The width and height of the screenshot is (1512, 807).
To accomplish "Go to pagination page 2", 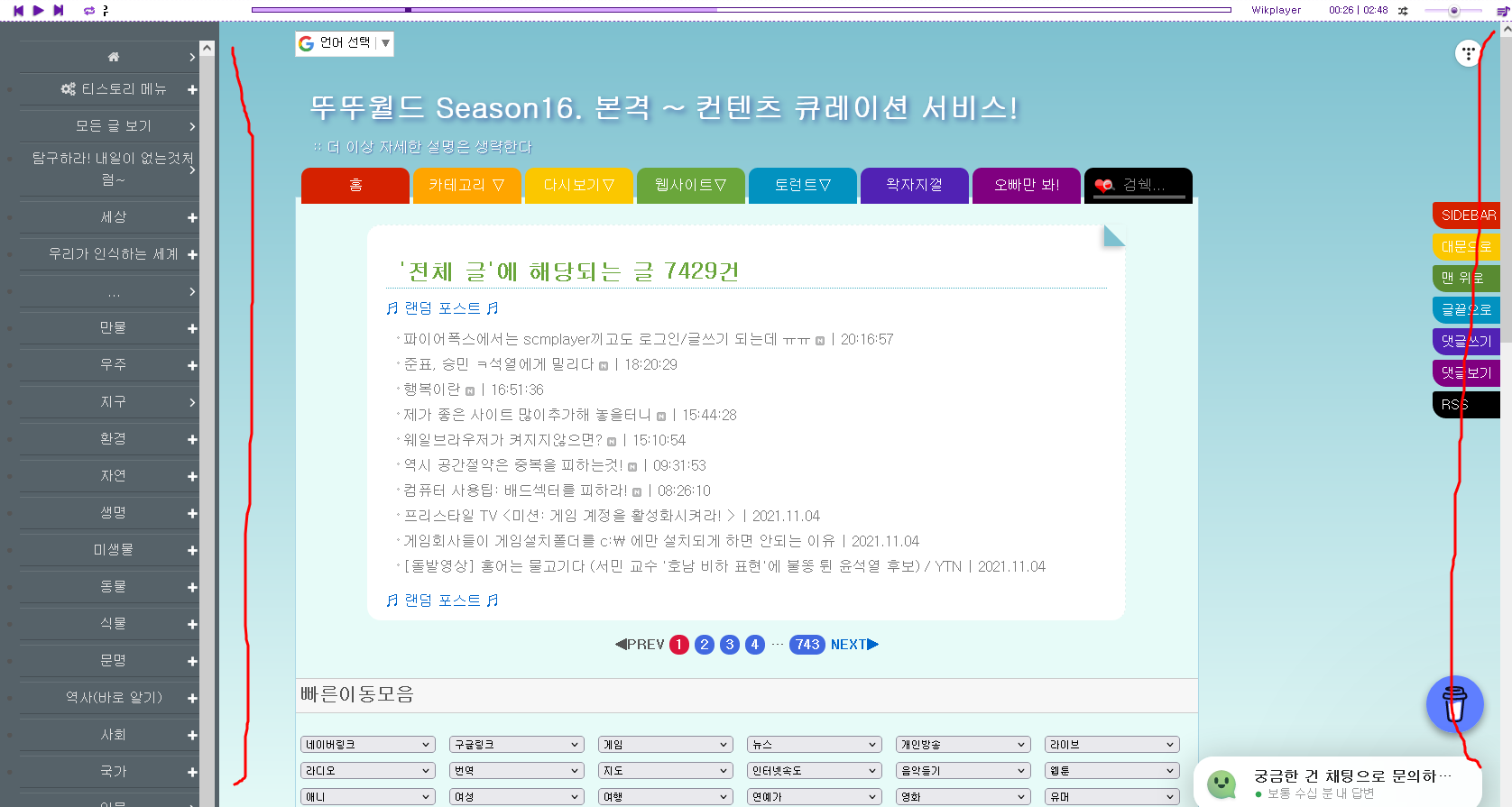I will [x=705, y=645].
